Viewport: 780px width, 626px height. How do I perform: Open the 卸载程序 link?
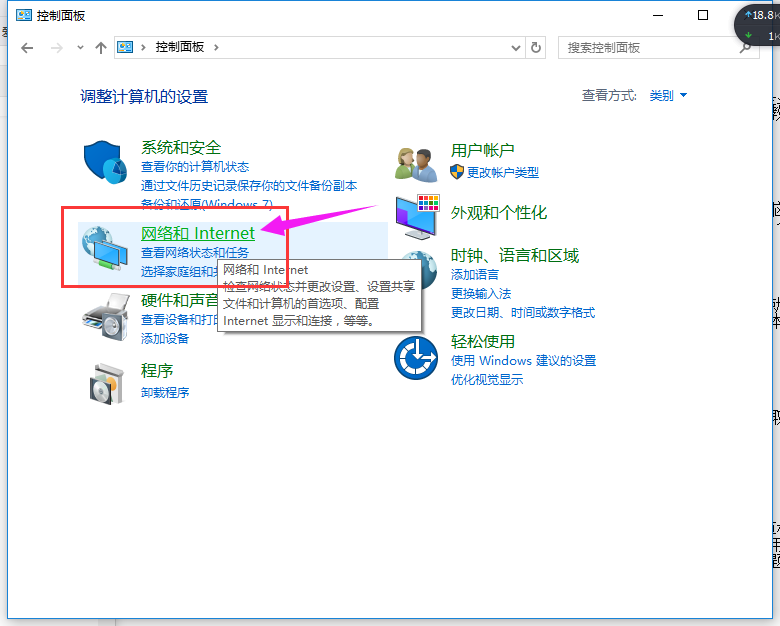pyautogui.click(x=165, y=393)
